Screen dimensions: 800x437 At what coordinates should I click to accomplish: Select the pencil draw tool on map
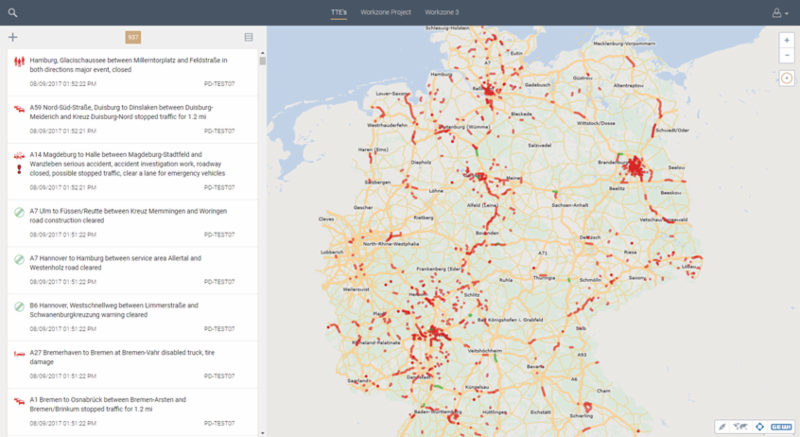[722, 426]
